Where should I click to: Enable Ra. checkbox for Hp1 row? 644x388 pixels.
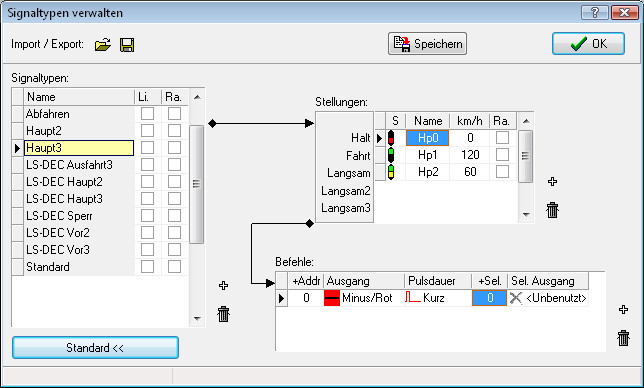[x=502, y=155]
